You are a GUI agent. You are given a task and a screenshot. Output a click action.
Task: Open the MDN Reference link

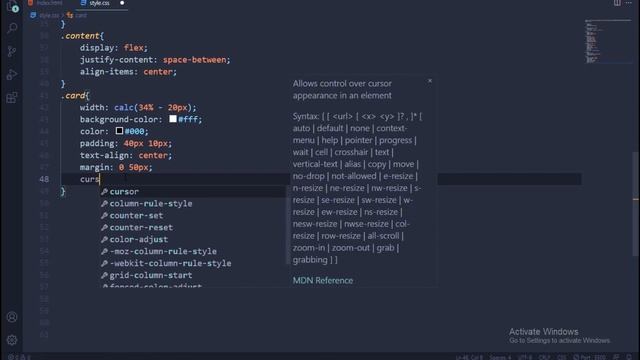tap(322, 280)
